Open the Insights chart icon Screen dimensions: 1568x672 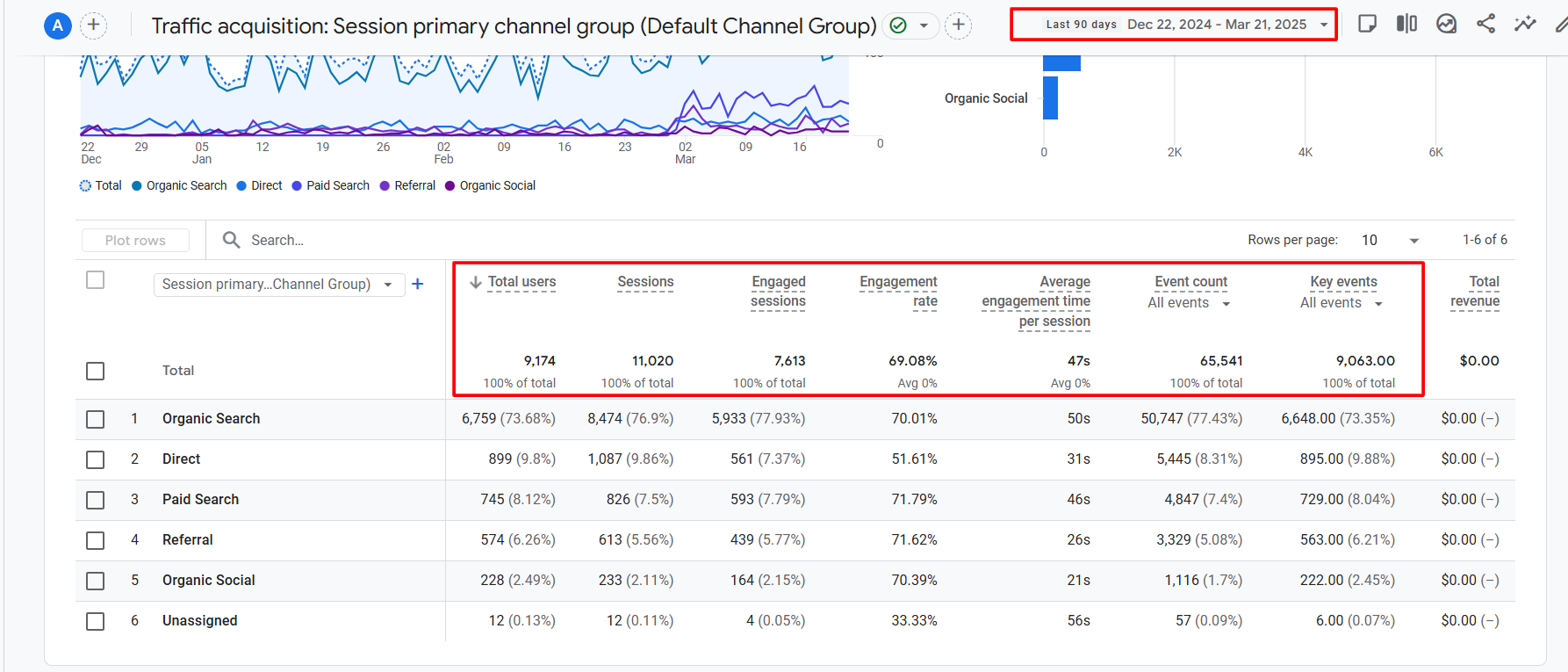1446,24
